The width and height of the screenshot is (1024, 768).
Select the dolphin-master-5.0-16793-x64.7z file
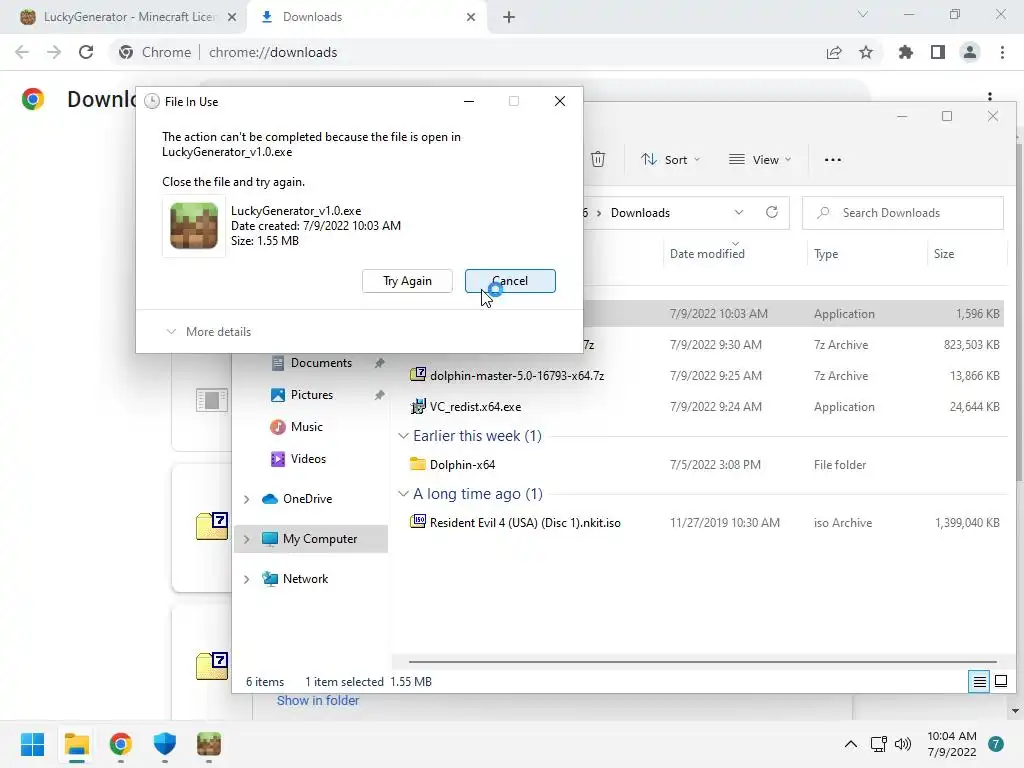click(517, 376)
